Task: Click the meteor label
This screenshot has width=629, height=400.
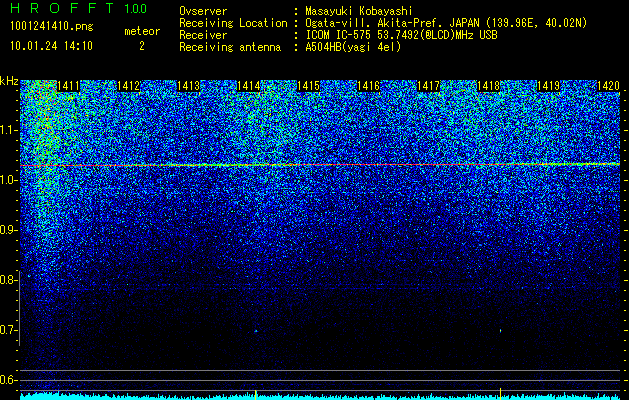Action: 142,31
